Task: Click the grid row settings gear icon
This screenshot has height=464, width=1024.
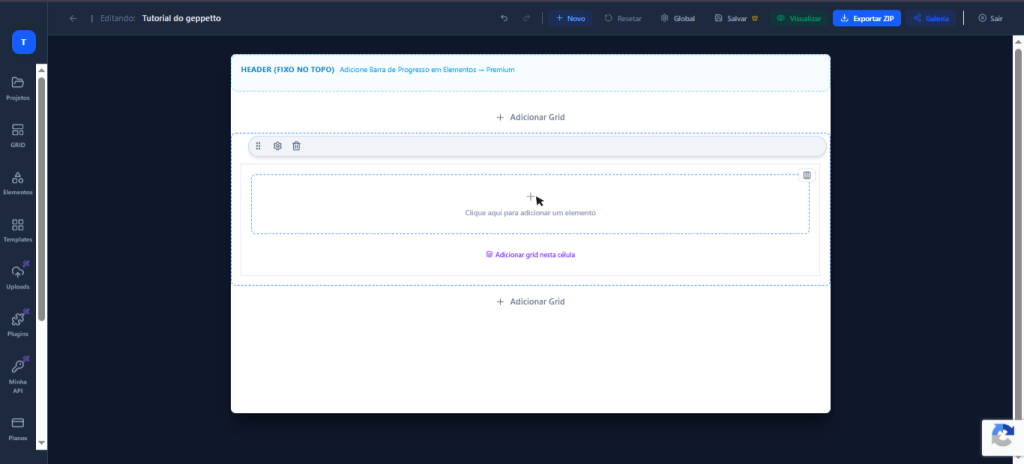Action: tap(277, 146)
